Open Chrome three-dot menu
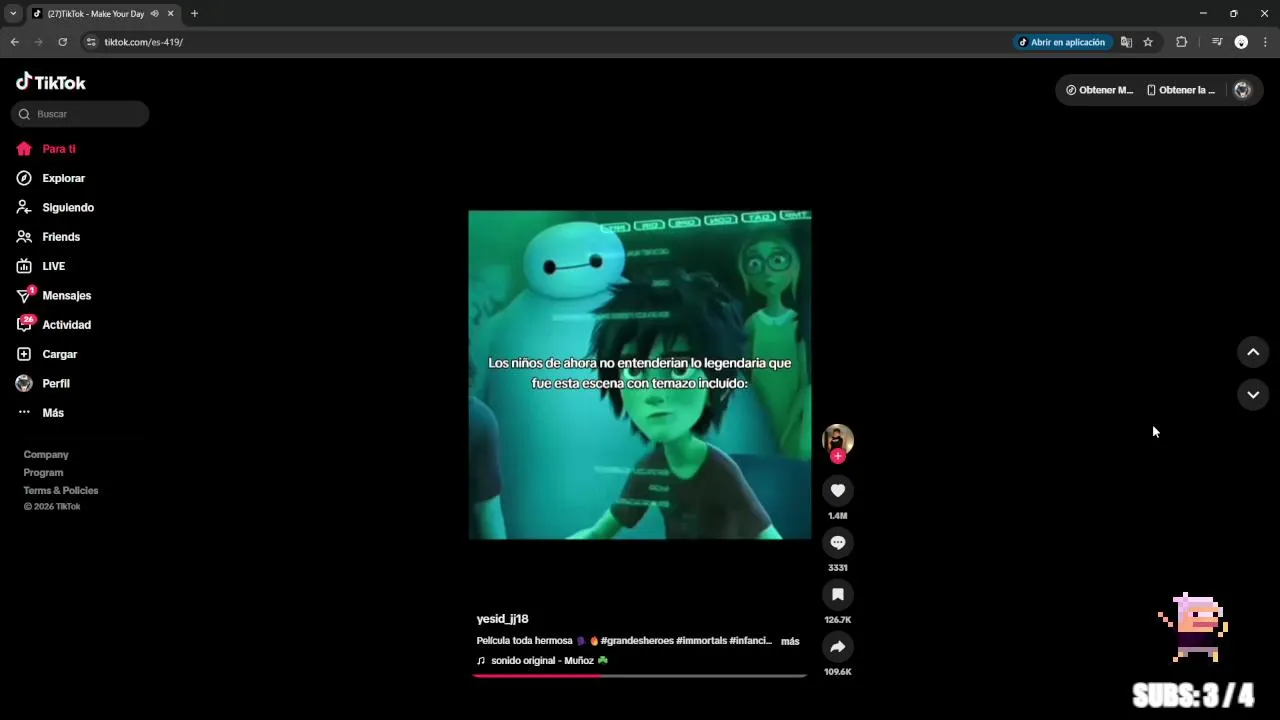 click(1265, 42)
